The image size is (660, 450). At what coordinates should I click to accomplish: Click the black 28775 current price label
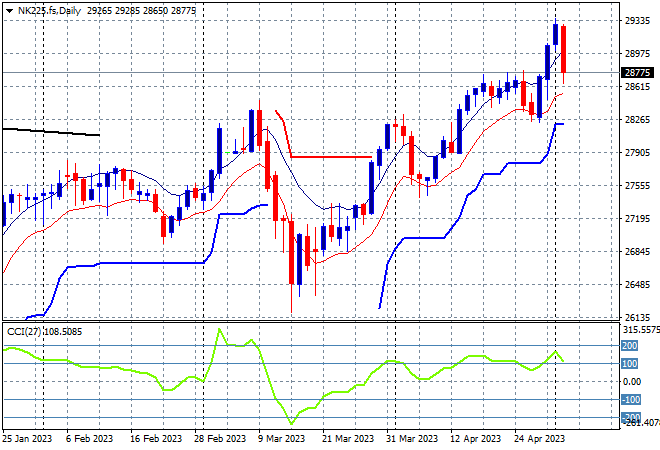click(637, 72)
